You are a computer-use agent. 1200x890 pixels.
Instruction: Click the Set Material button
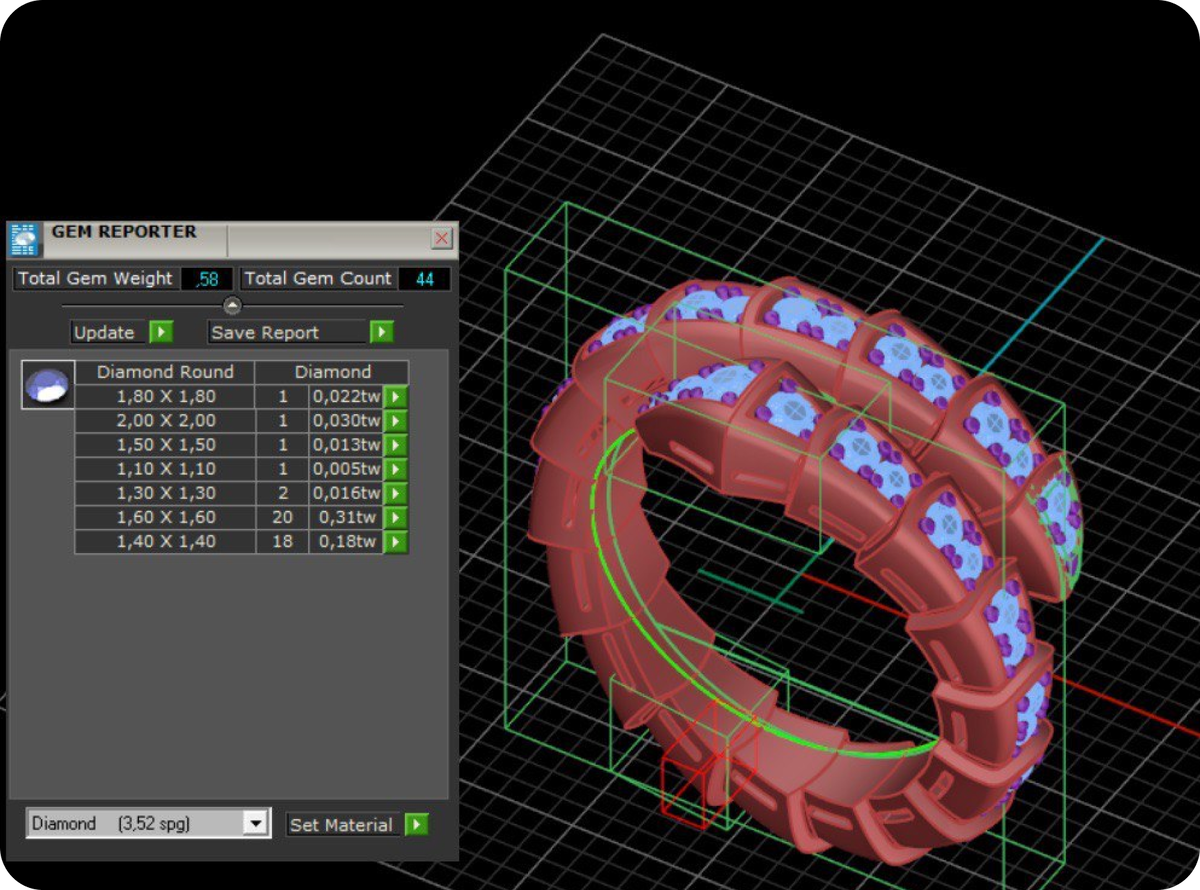coord(342,825)
